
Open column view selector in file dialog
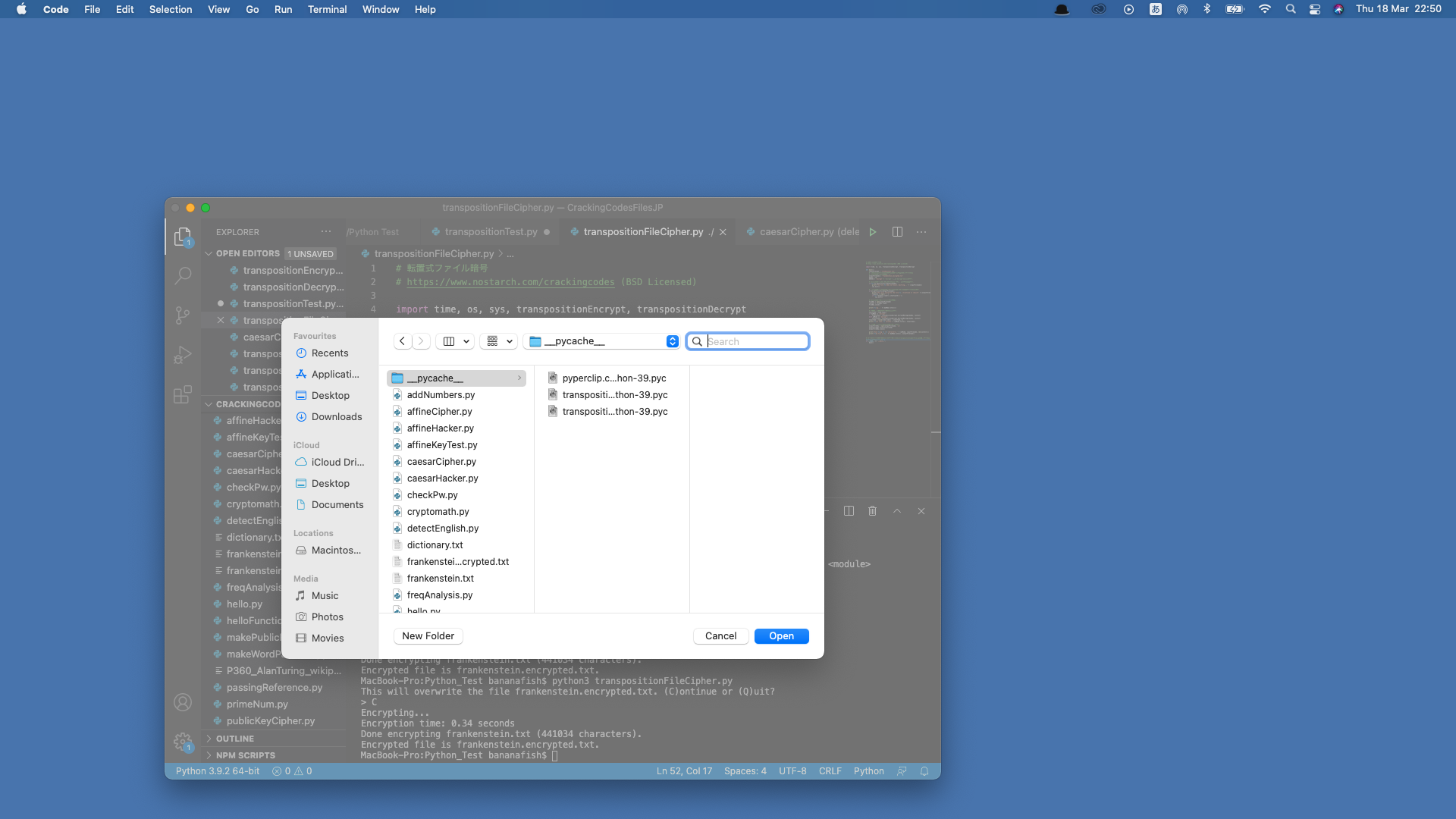(457, 341)
